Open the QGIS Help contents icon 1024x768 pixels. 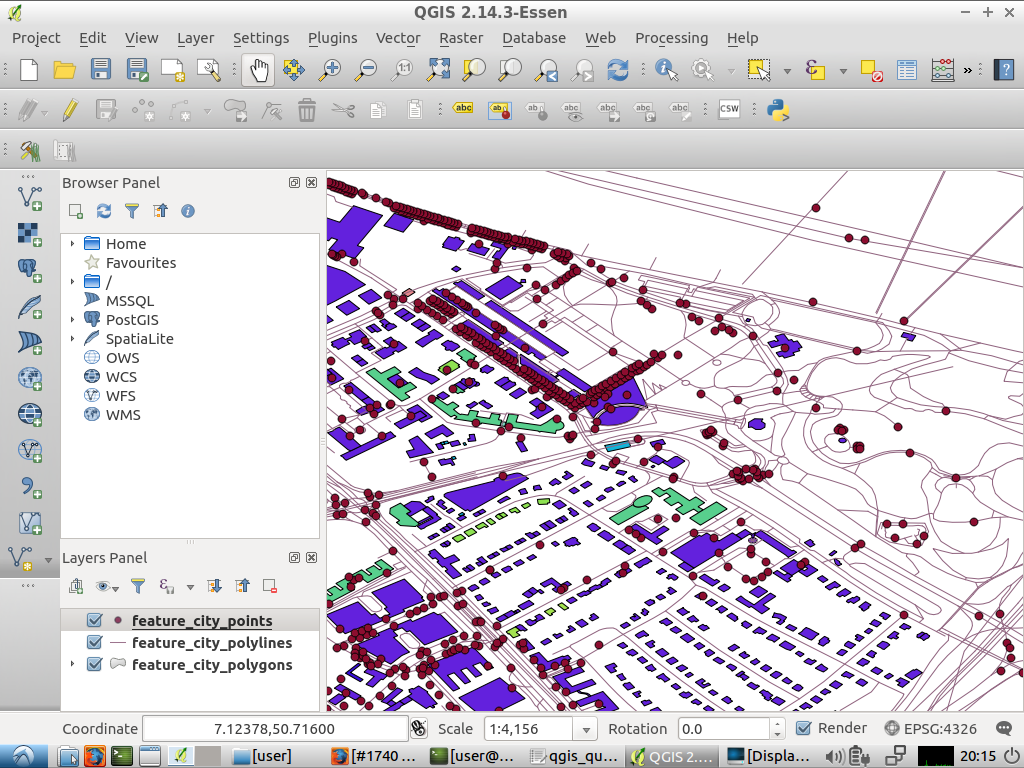(1003, 69)
